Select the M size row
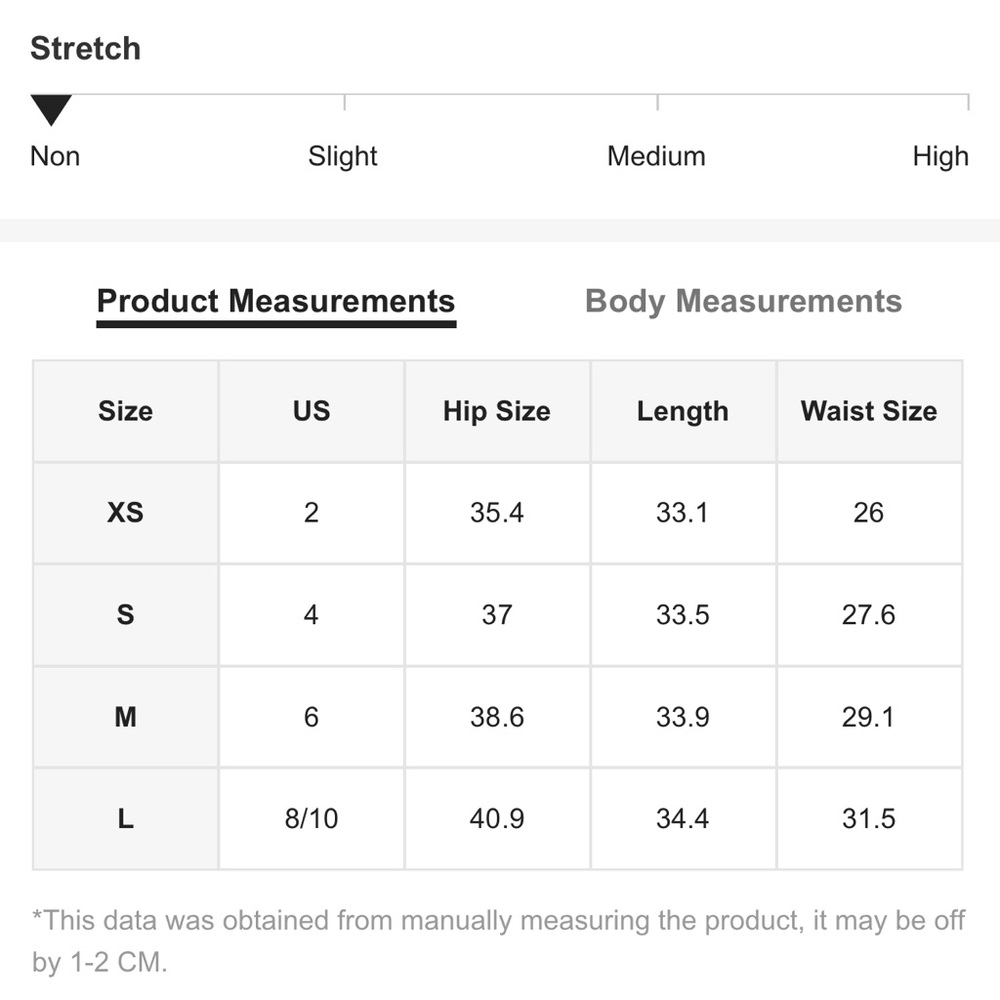Screen dimensions: 1000x1000 pyautogui.click(x=497, y=717)
